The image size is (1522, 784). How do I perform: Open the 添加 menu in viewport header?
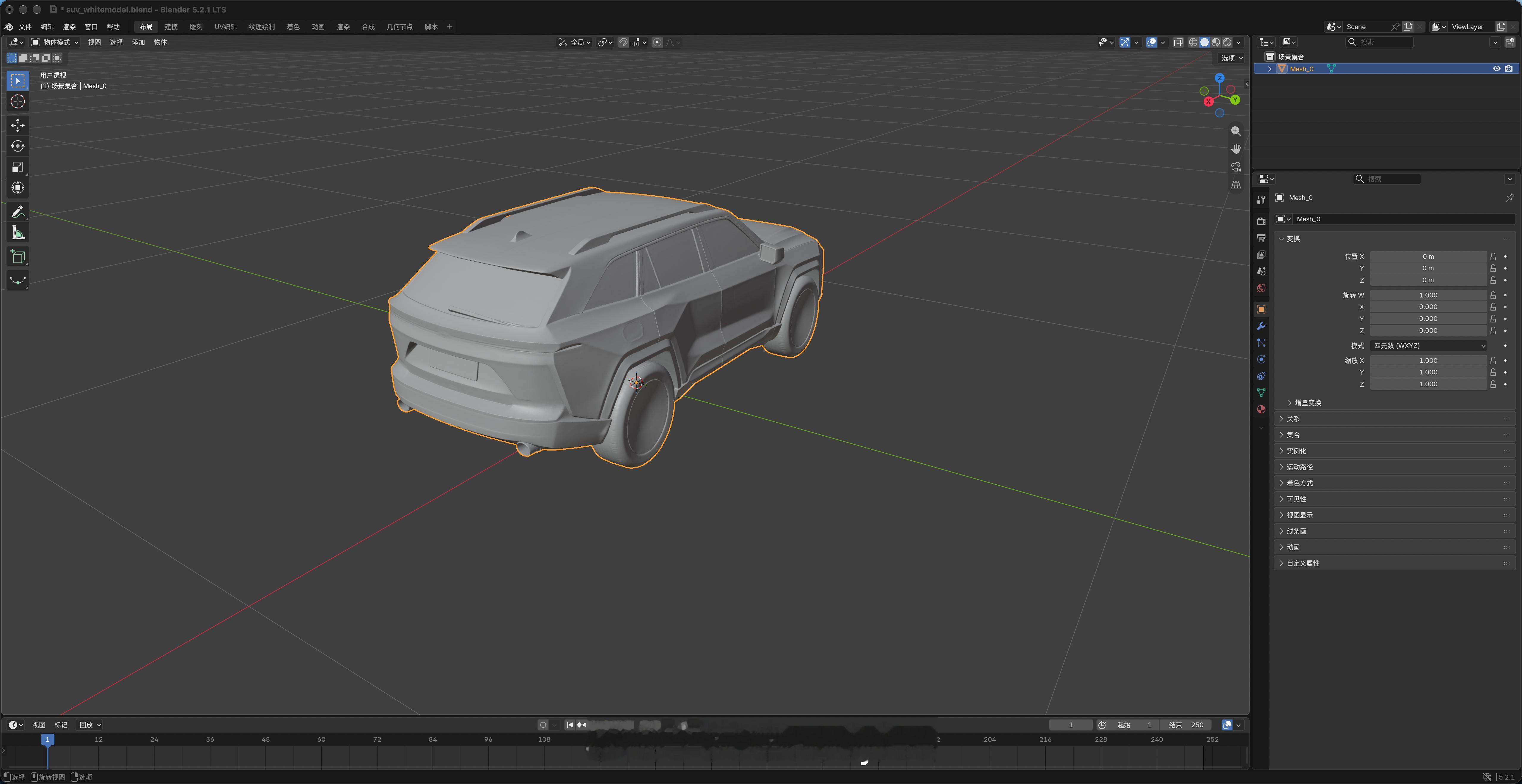pyautogui.click(x=138, y=42)
